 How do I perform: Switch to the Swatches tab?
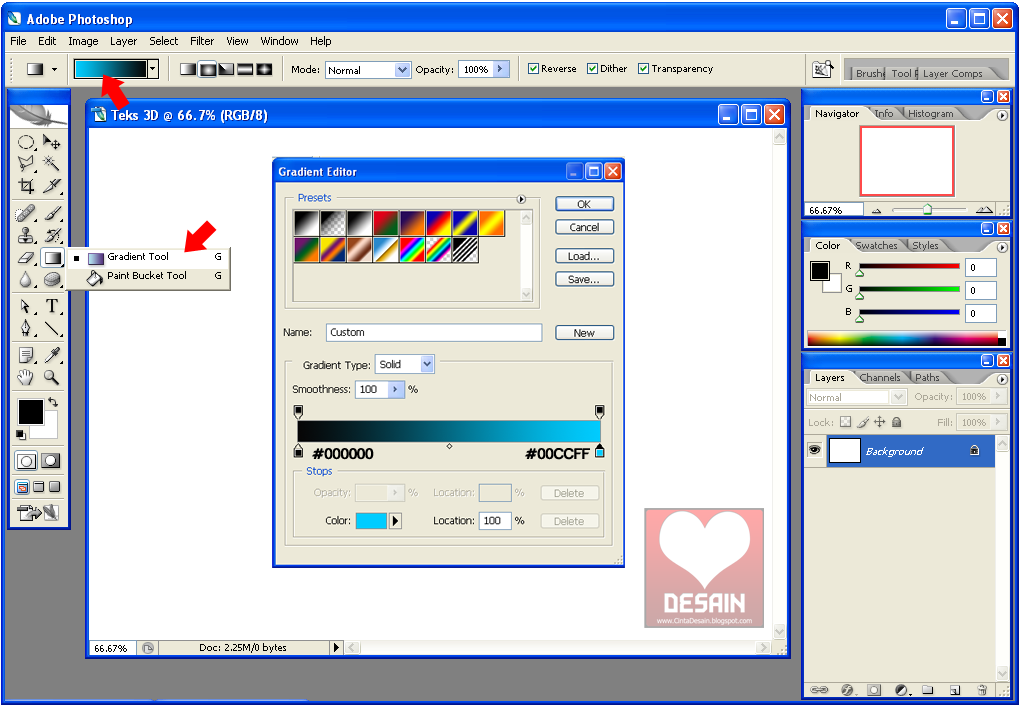[876, 245]
